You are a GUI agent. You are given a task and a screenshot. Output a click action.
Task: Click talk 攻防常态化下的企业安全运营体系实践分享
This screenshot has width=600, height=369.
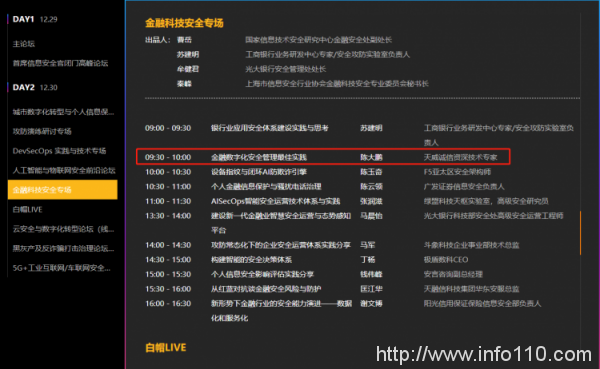tap(281, 245)
